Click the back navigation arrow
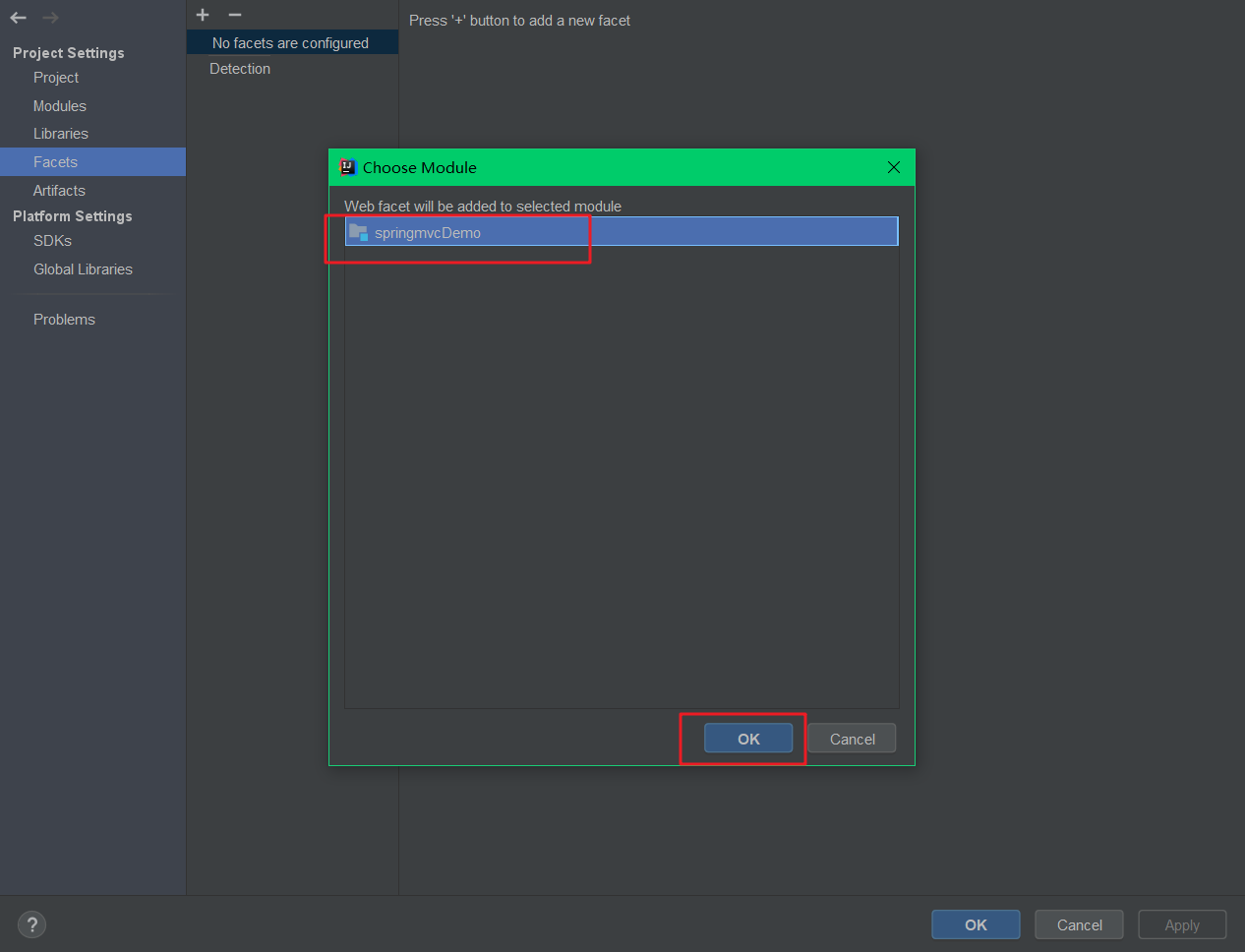The height and width of the screenshot is (952, 1245). (x=17, y=17)
